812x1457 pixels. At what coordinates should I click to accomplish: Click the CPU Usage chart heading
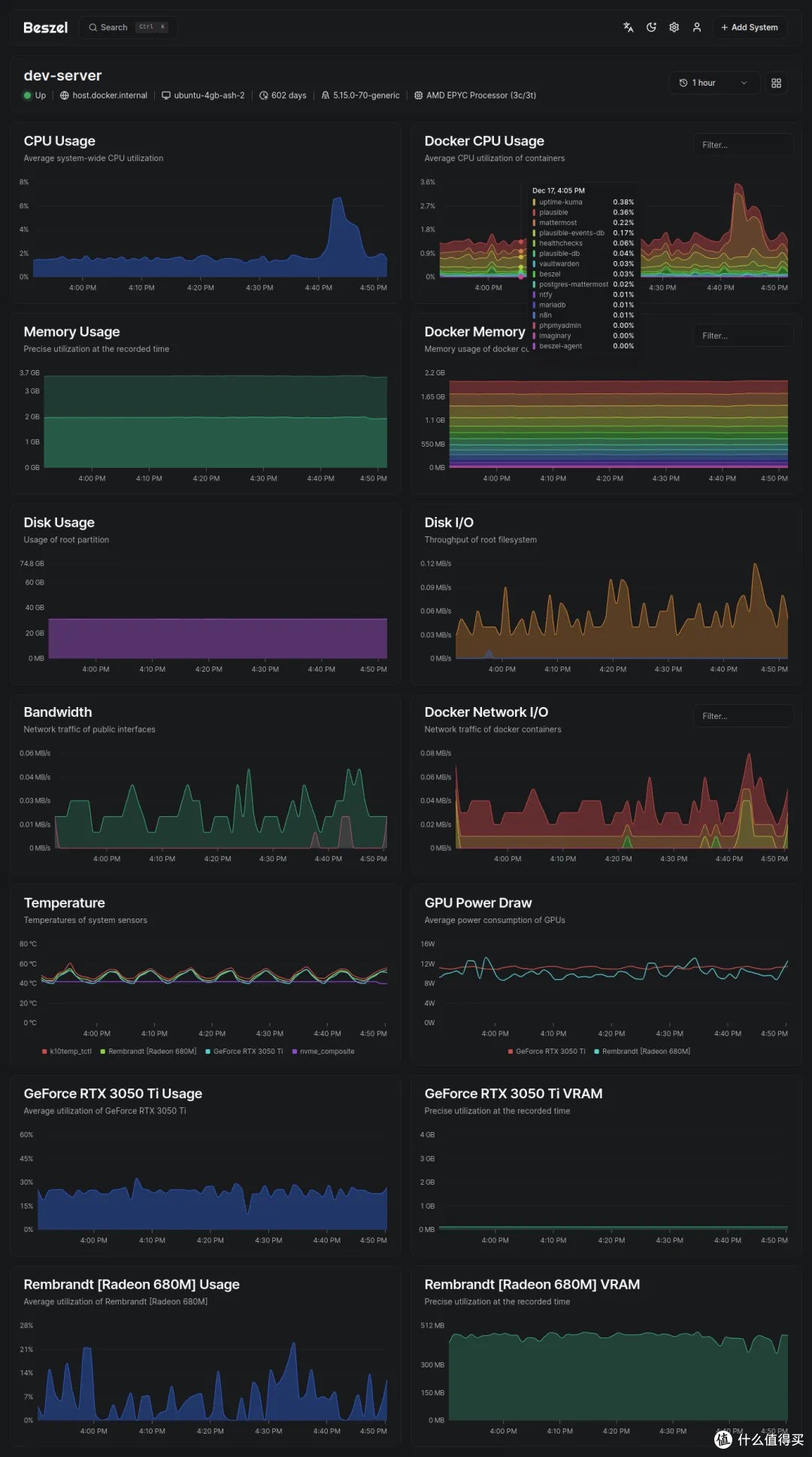(x=59, y=141)
